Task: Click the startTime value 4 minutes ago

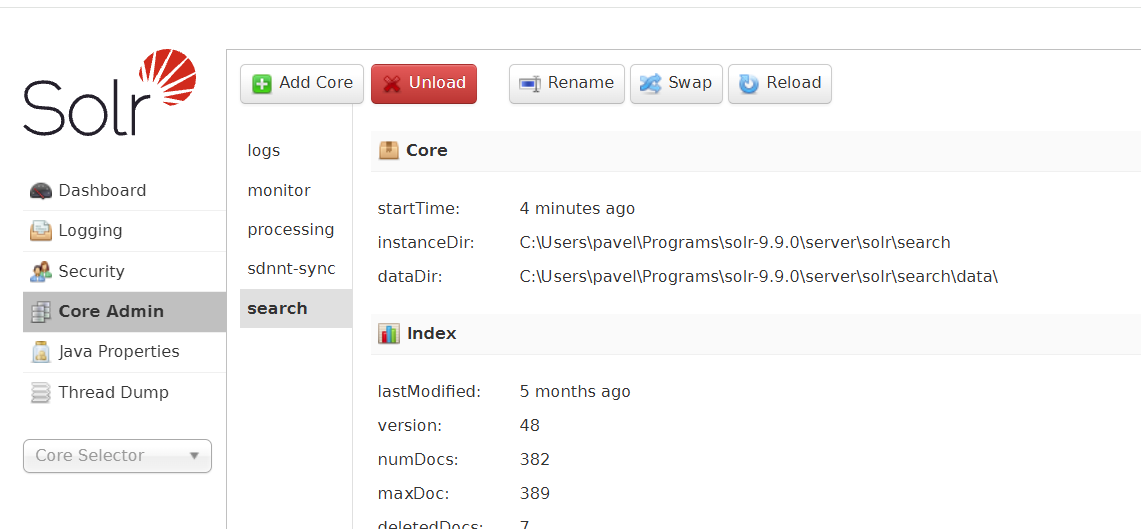Action: click(577, 209)
